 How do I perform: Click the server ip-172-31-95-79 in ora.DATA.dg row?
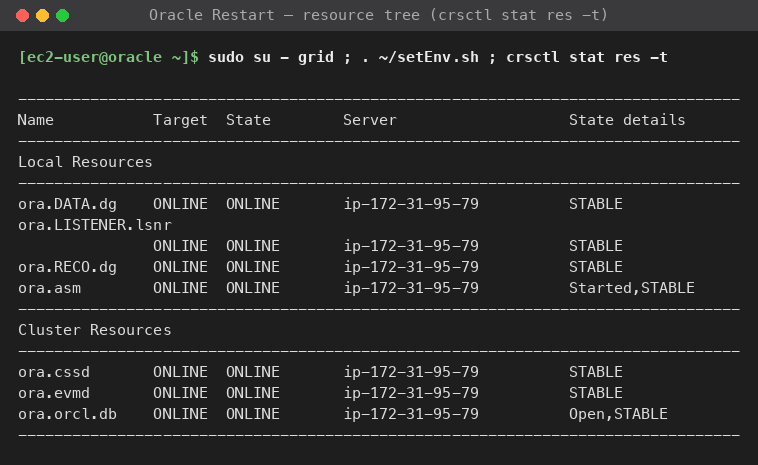[411, 204]
